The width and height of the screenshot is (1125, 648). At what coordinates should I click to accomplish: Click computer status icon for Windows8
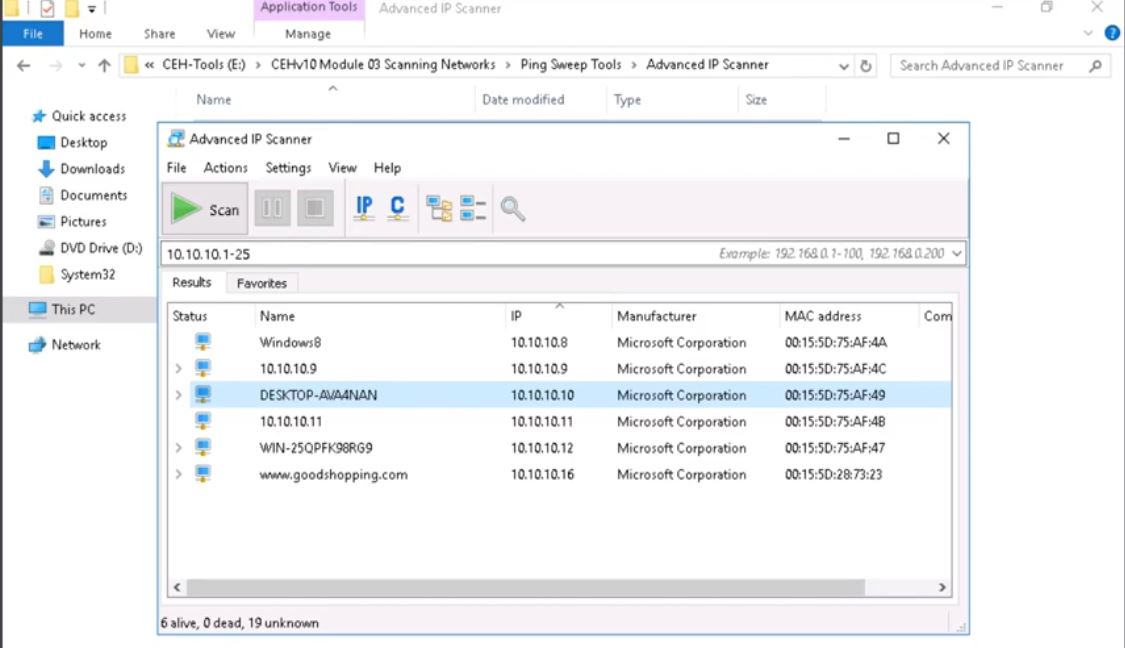(x=203, y=342)
